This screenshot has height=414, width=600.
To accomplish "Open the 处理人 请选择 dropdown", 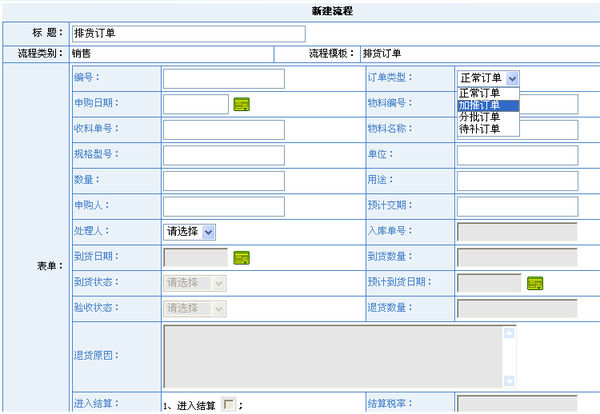I will [x=189, y=232].
